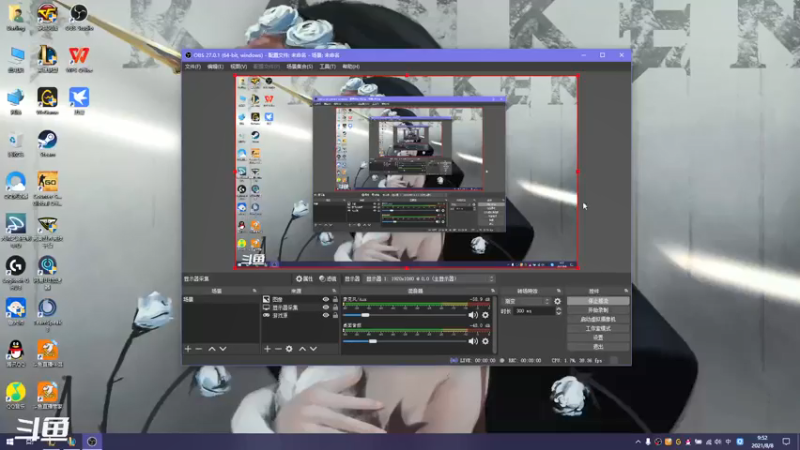The image size is (800, 450).
Task: Hide the third source with its eye icon
Action: (x=326, y=315)
